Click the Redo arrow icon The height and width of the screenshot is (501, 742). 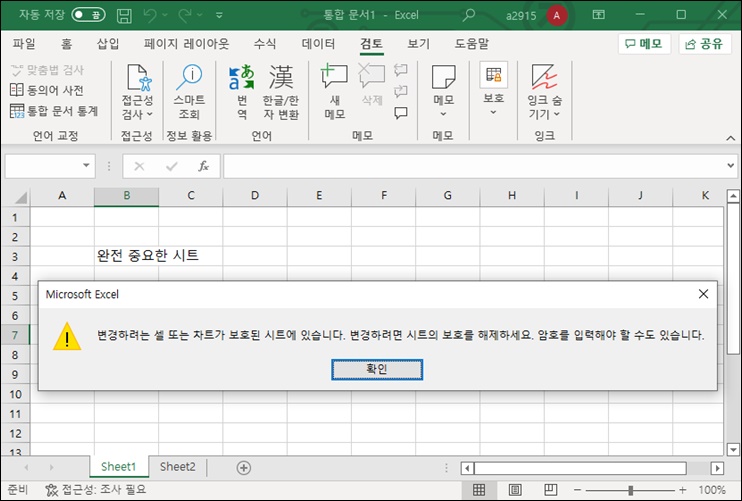(x=185, y=15)
